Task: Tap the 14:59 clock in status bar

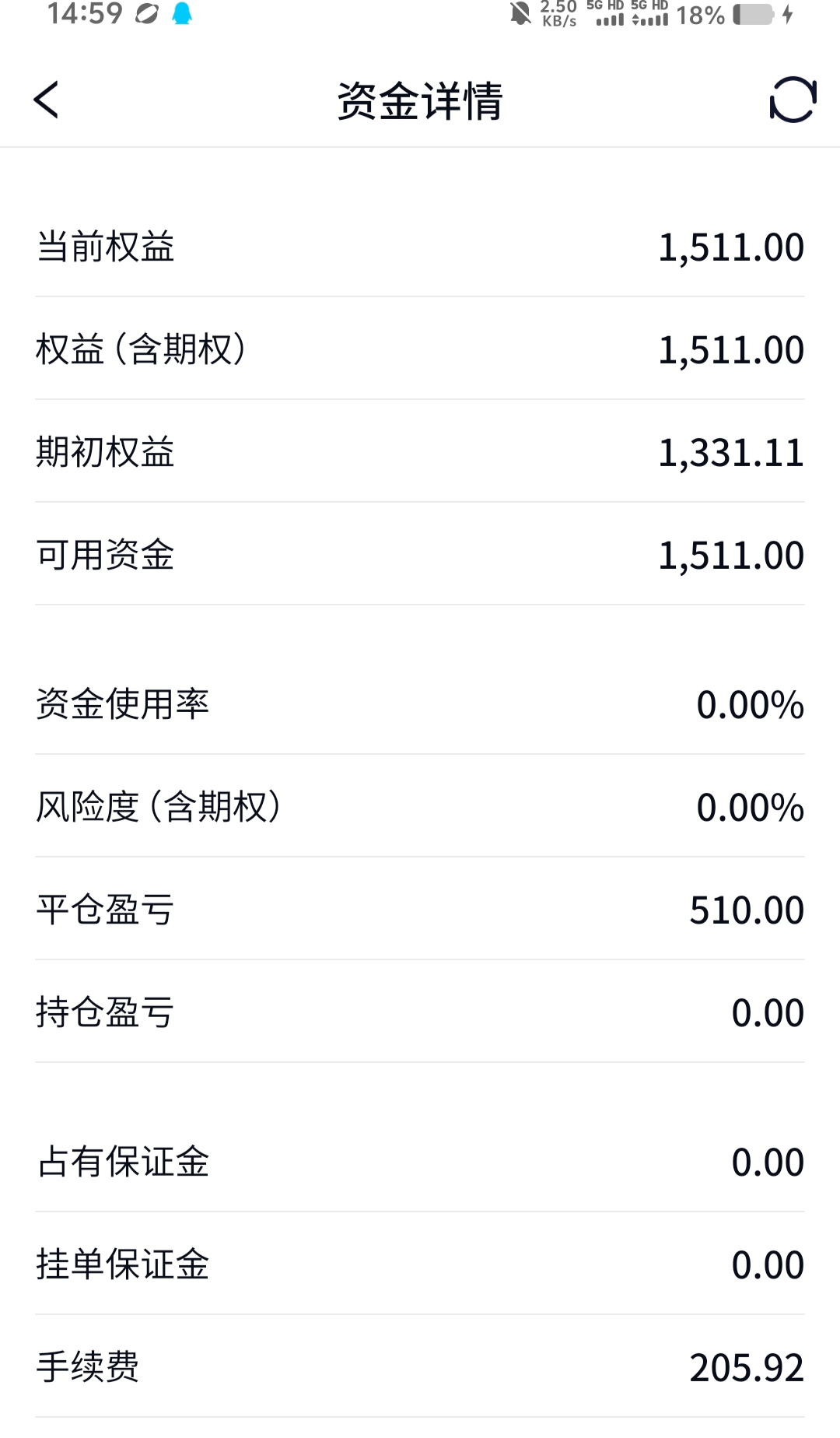Action: 86,13
